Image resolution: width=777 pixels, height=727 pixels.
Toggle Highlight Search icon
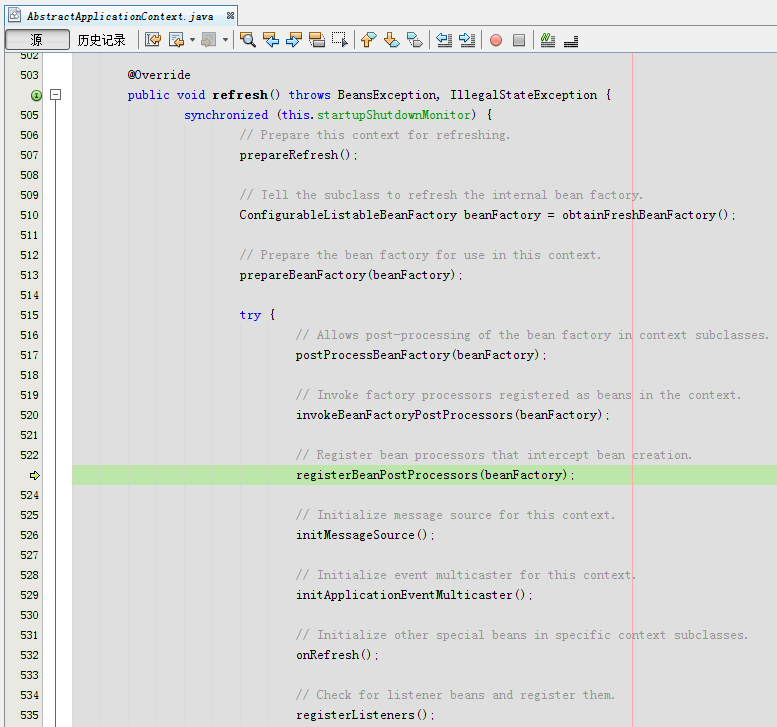click(x=317, y=40)
